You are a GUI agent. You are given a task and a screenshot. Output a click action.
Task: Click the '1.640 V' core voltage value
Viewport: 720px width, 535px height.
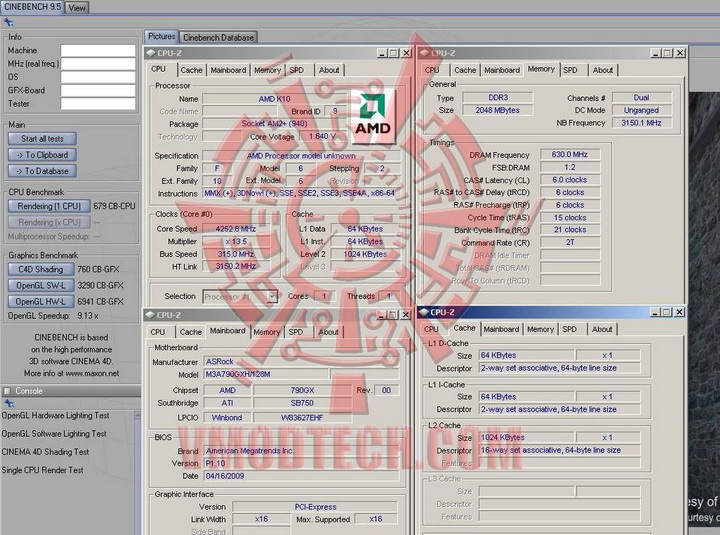[322, 136]
